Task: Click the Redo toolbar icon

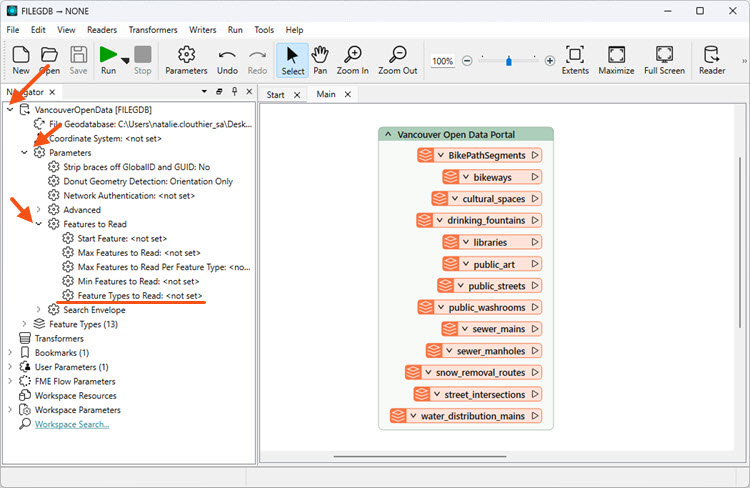Action: 257,60
